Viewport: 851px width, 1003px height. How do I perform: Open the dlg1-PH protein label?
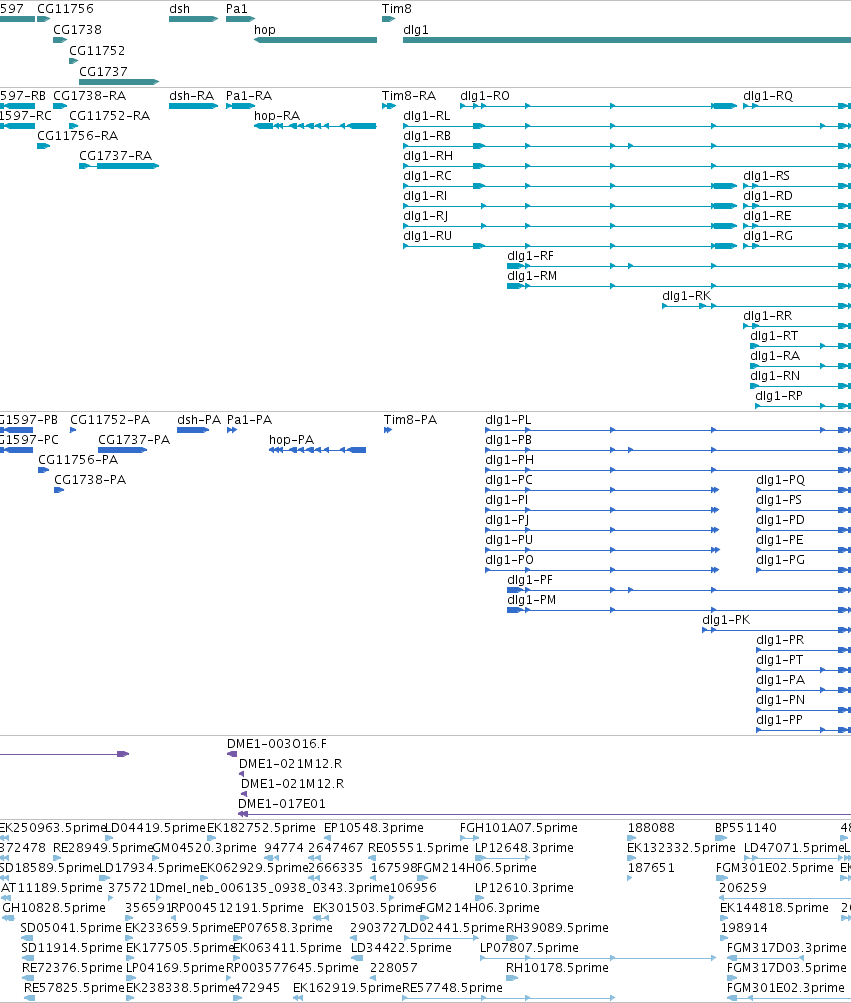(x=509, y=460)
